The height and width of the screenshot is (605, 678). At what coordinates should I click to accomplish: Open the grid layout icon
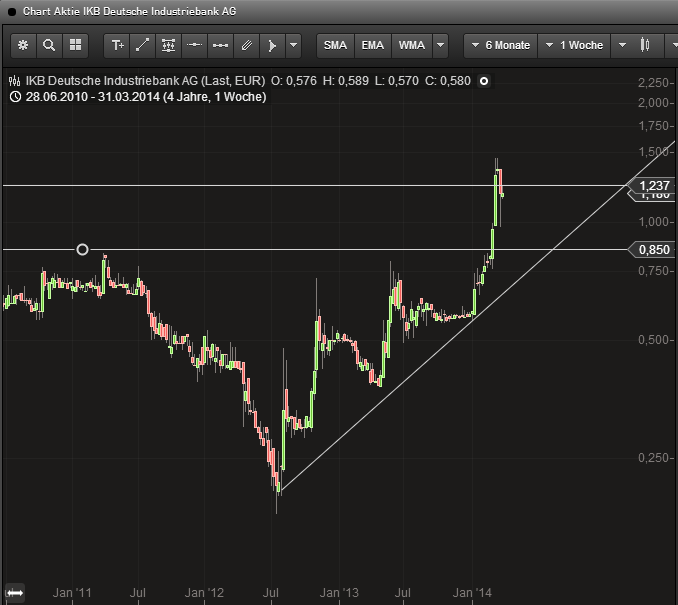[x=76, y=45]
